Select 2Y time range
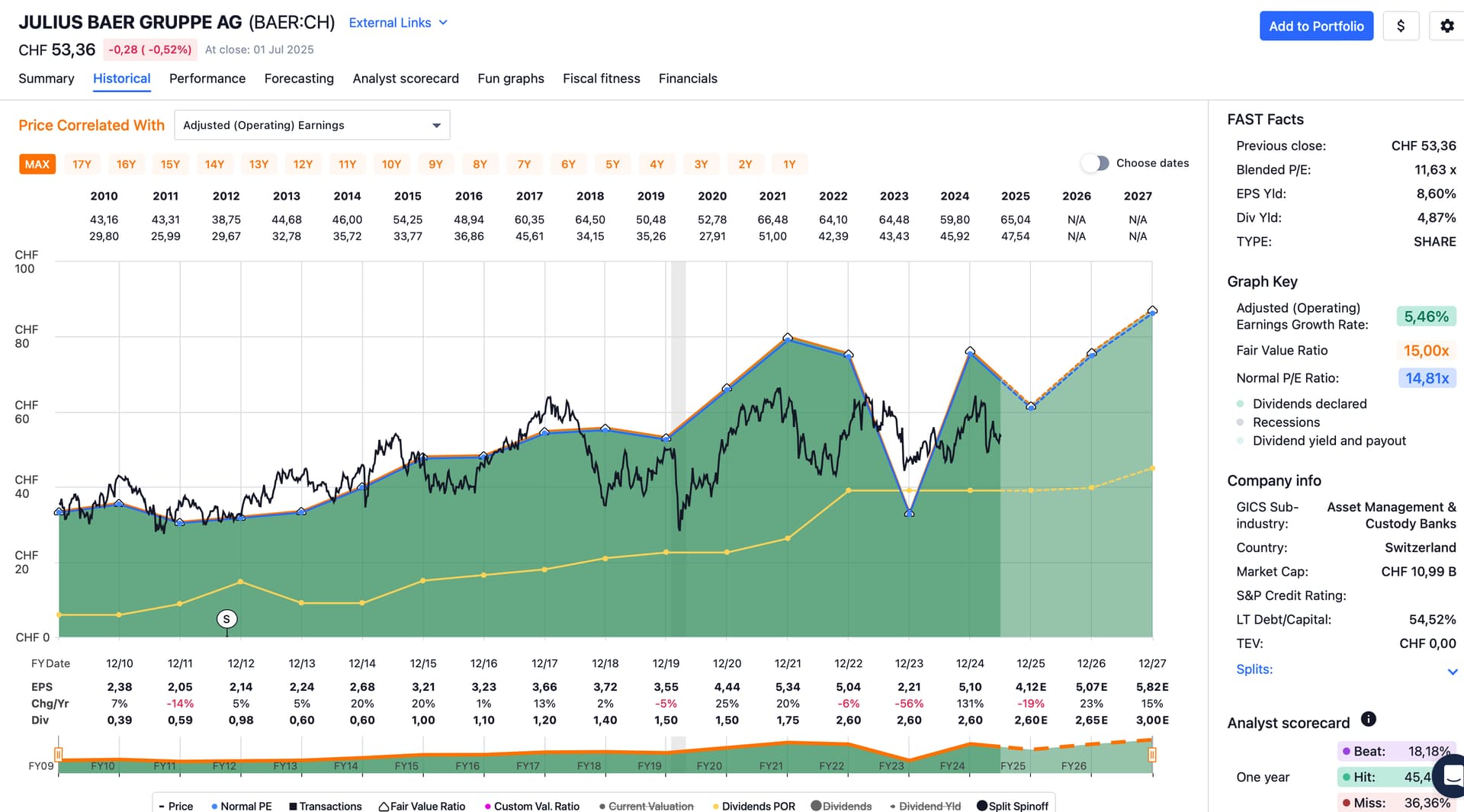1464x812 pixels. pos(745,164)
